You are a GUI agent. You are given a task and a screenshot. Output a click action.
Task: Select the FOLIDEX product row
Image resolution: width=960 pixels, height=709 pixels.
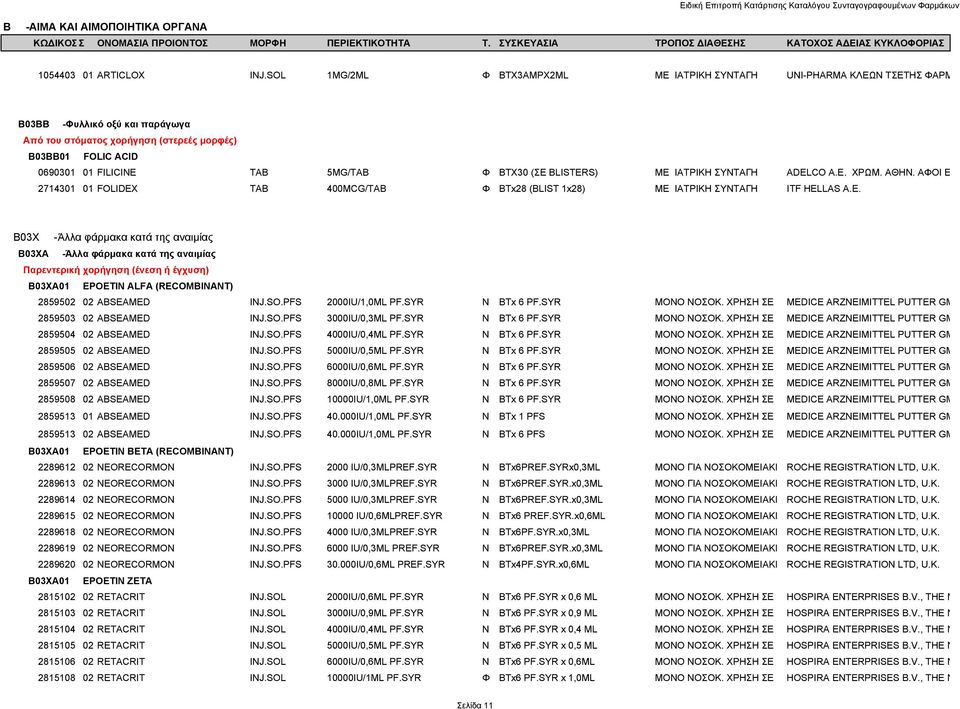click(493, 189)
